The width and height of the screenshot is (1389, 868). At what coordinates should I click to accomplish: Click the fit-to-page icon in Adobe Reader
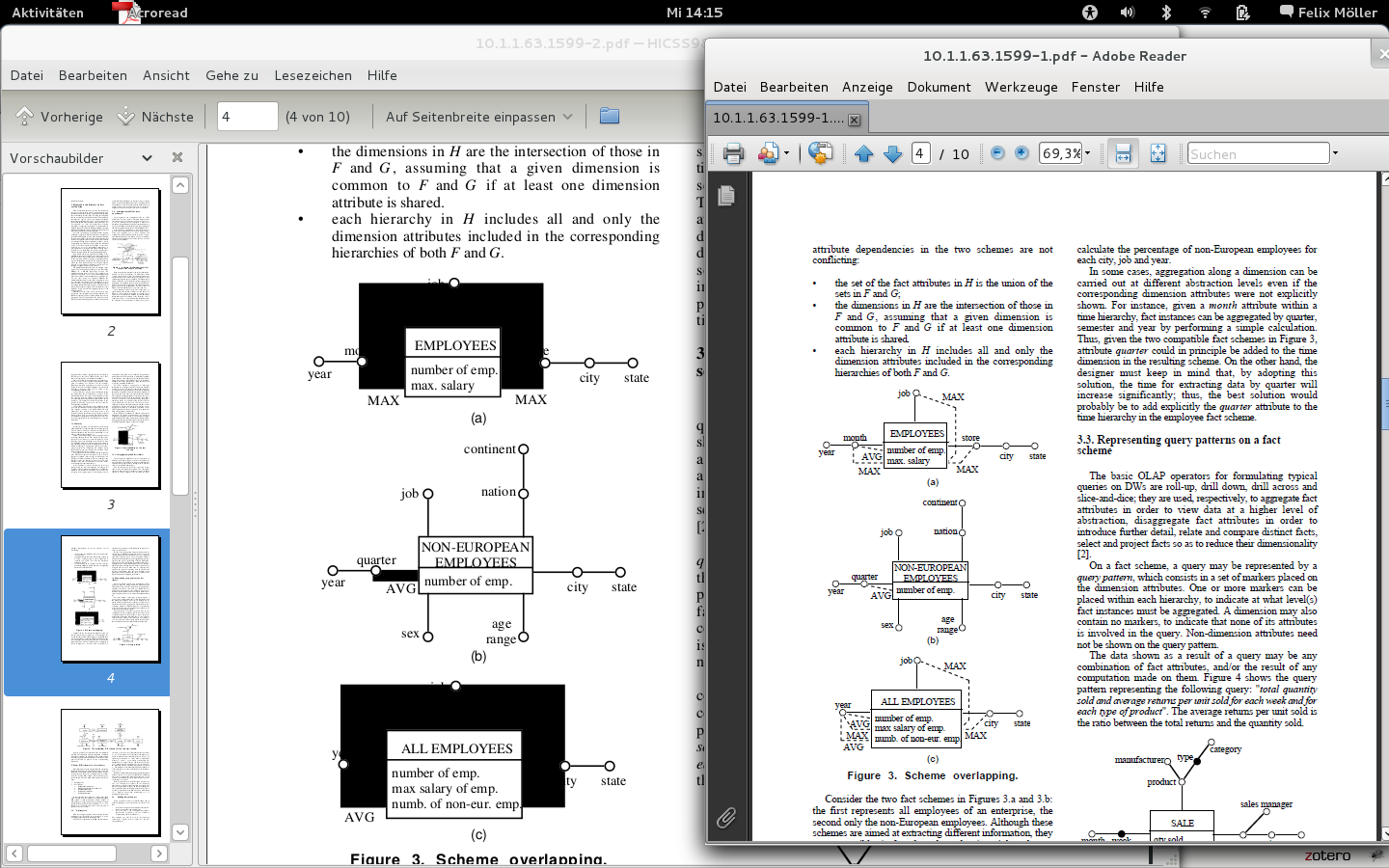1157,154
